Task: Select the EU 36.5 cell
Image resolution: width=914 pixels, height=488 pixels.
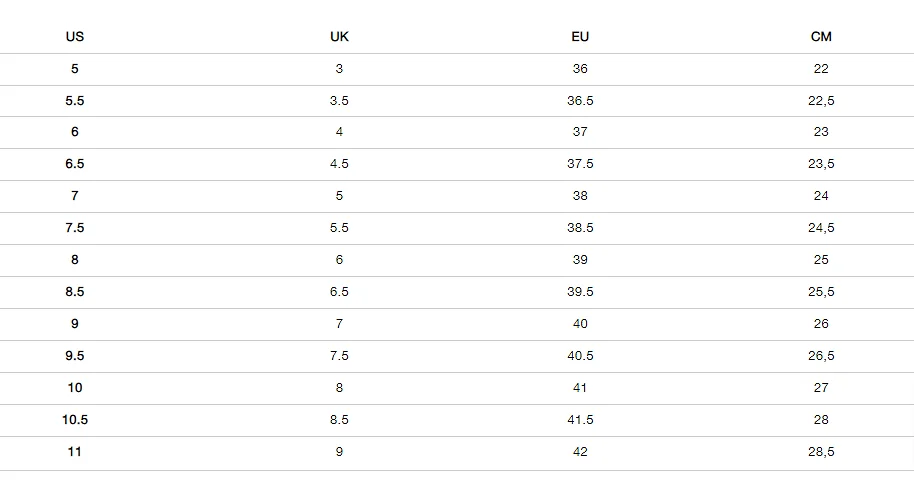Action: [580, 101]
